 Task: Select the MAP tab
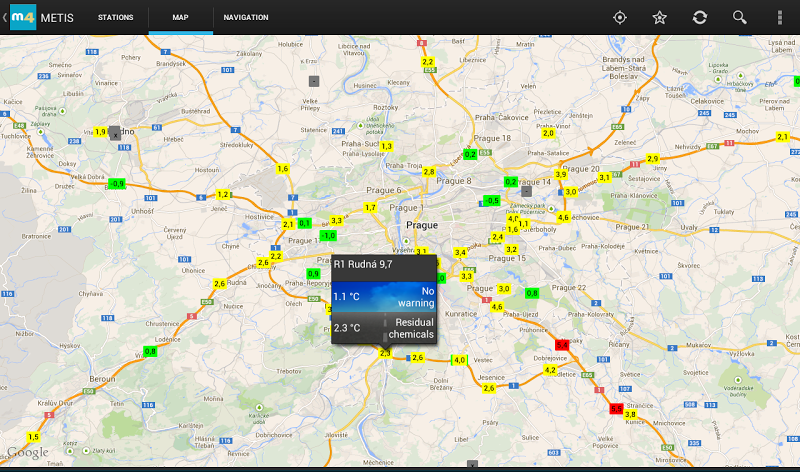click(x=181, y=17)
